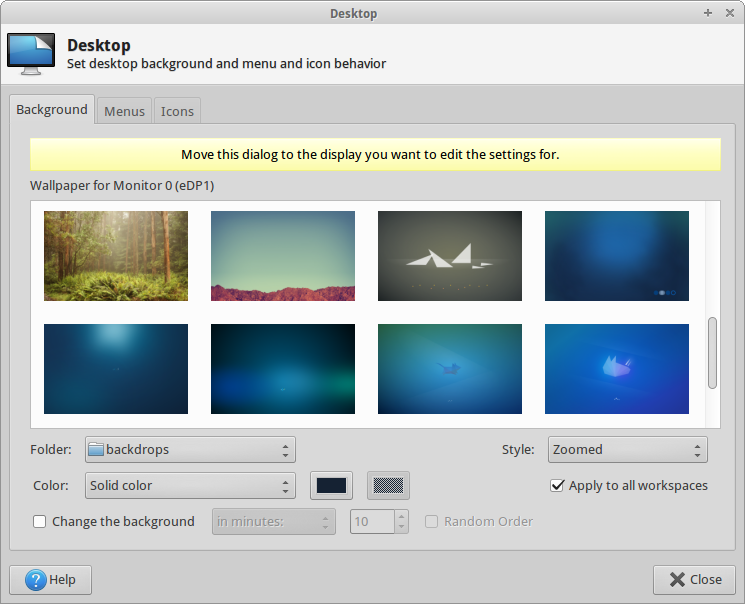Image resolution: width=745 pixels, height=604 pixels.
Task: Click the wallpaper list vertical scrollbar
Action: pos(712,352)
